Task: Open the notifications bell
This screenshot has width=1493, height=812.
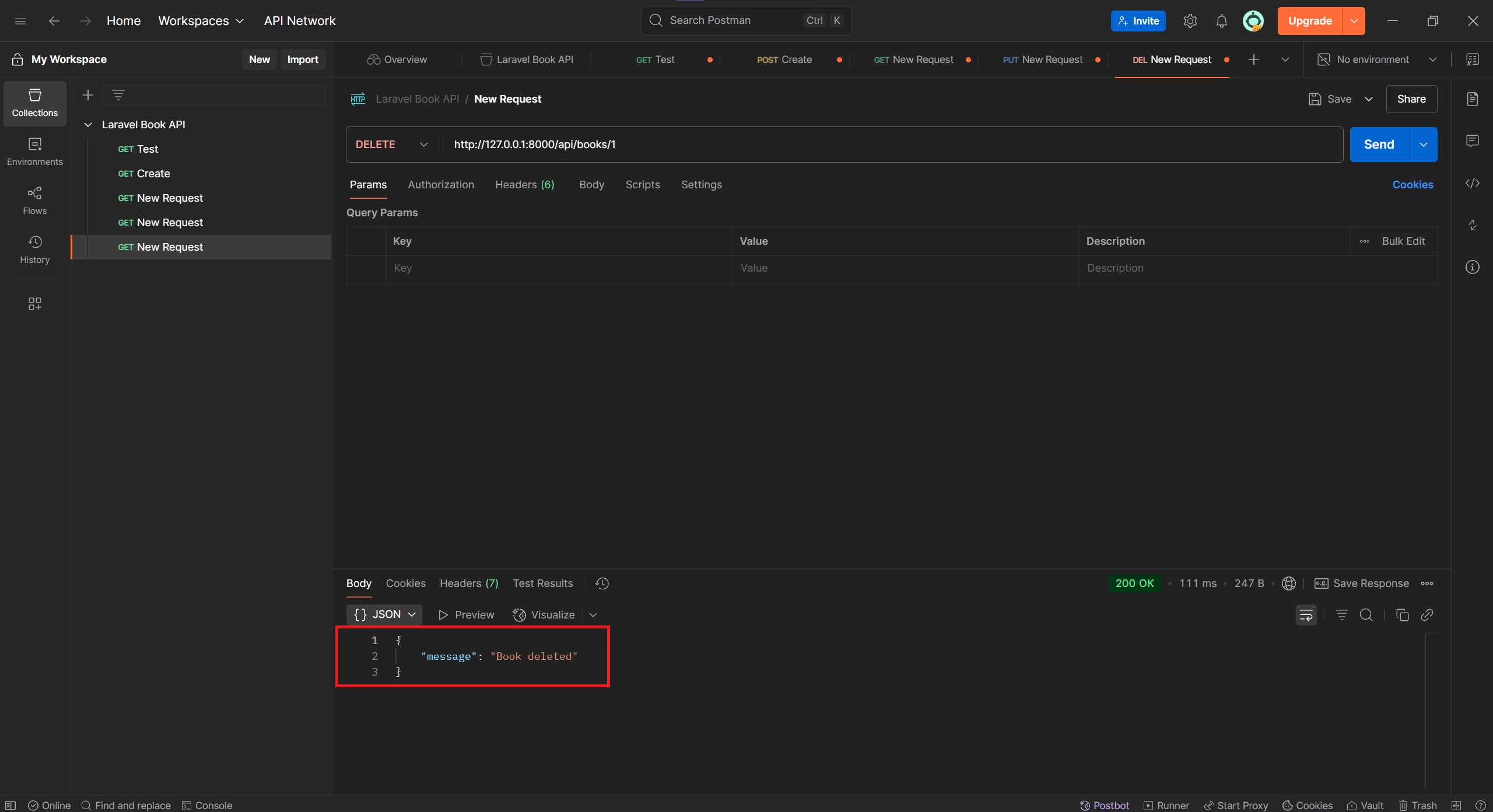Action: tap(1221, 20)
